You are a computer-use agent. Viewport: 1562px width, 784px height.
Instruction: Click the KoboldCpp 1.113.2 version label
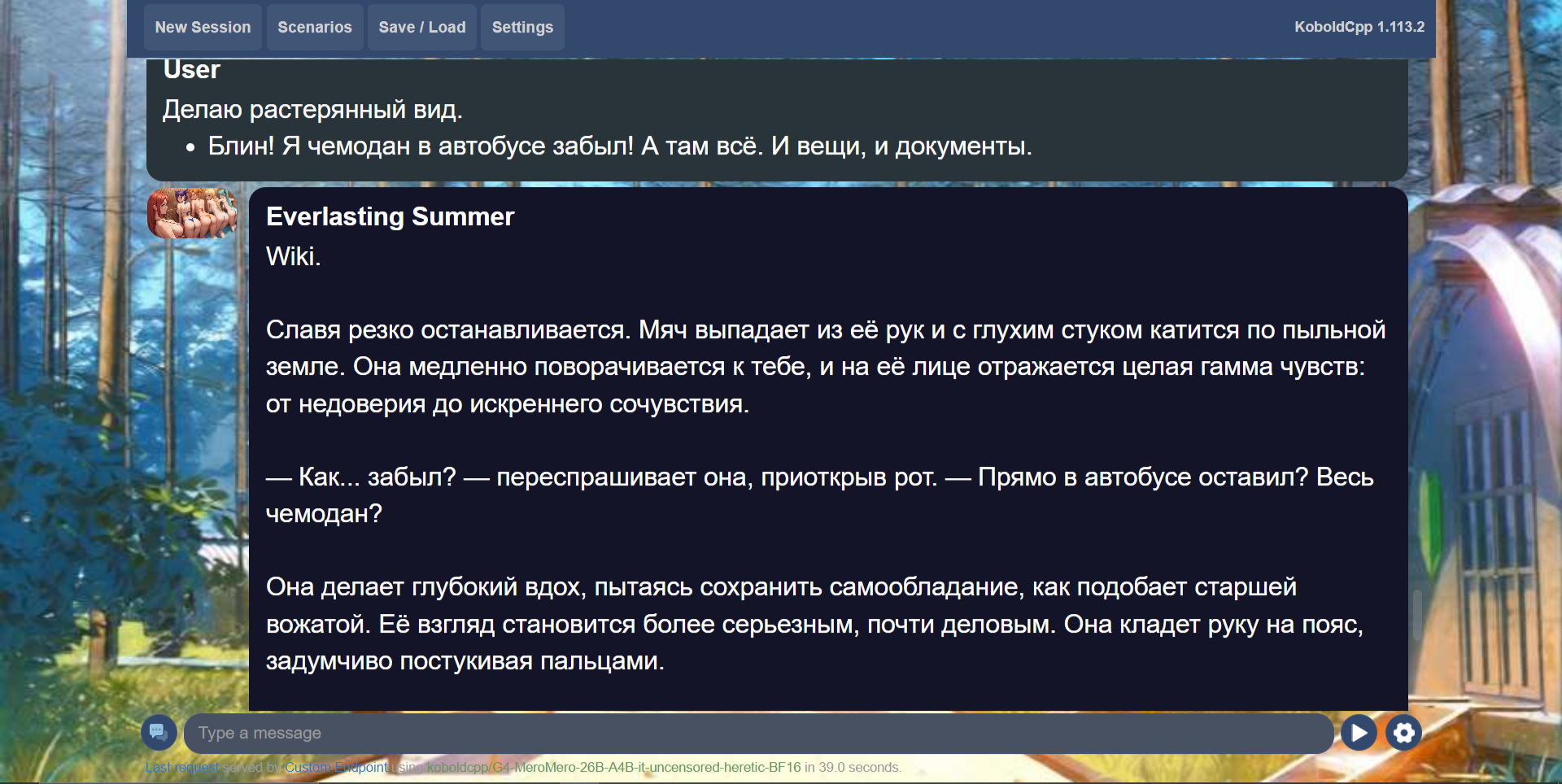point(1359,27)
